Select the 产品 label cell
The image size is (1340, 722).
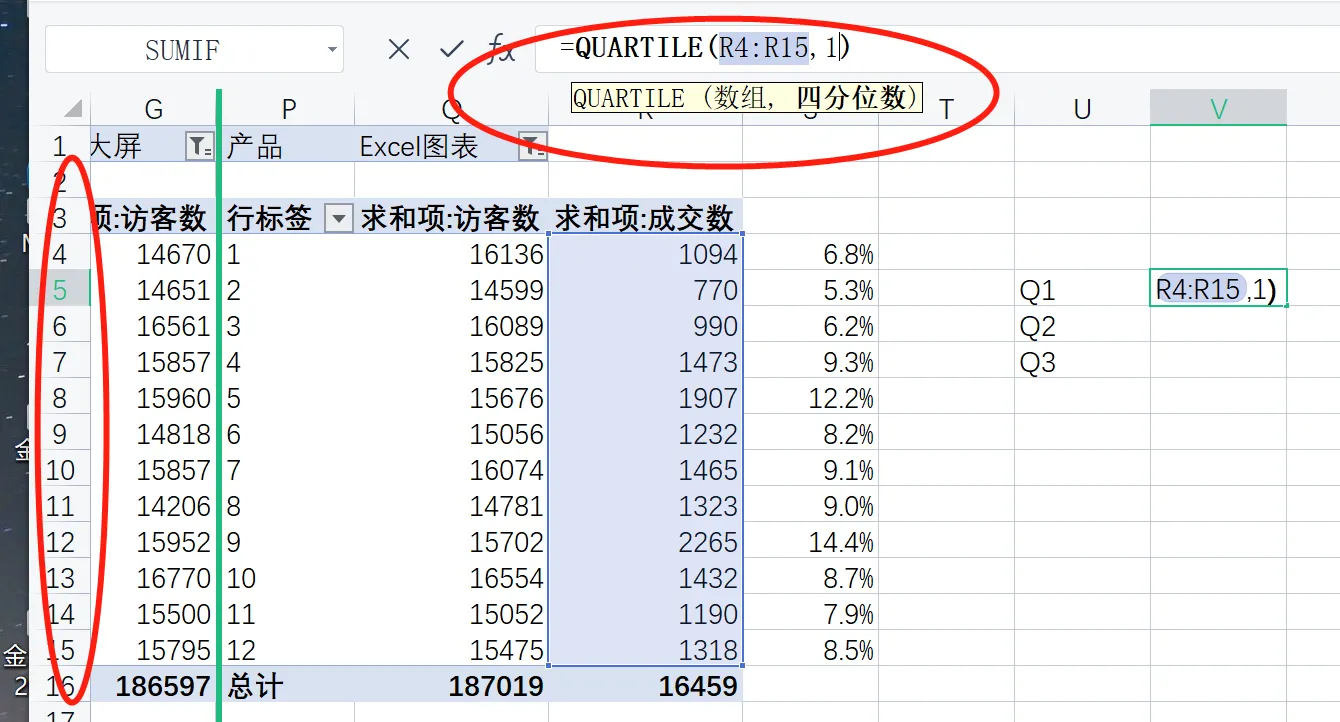coord(289,147)
